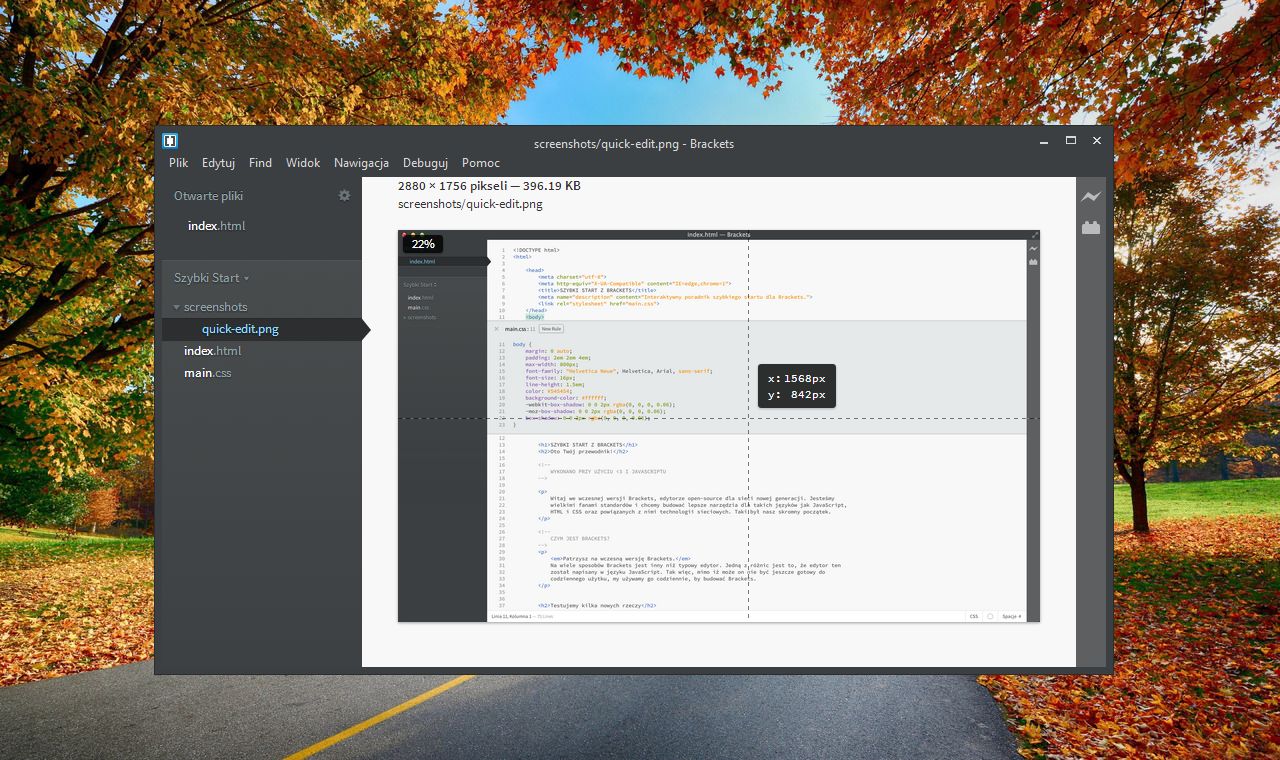Click the 22% zoom scale badge
Viewport: 1280px width, 760px height.
coord(423,244)
